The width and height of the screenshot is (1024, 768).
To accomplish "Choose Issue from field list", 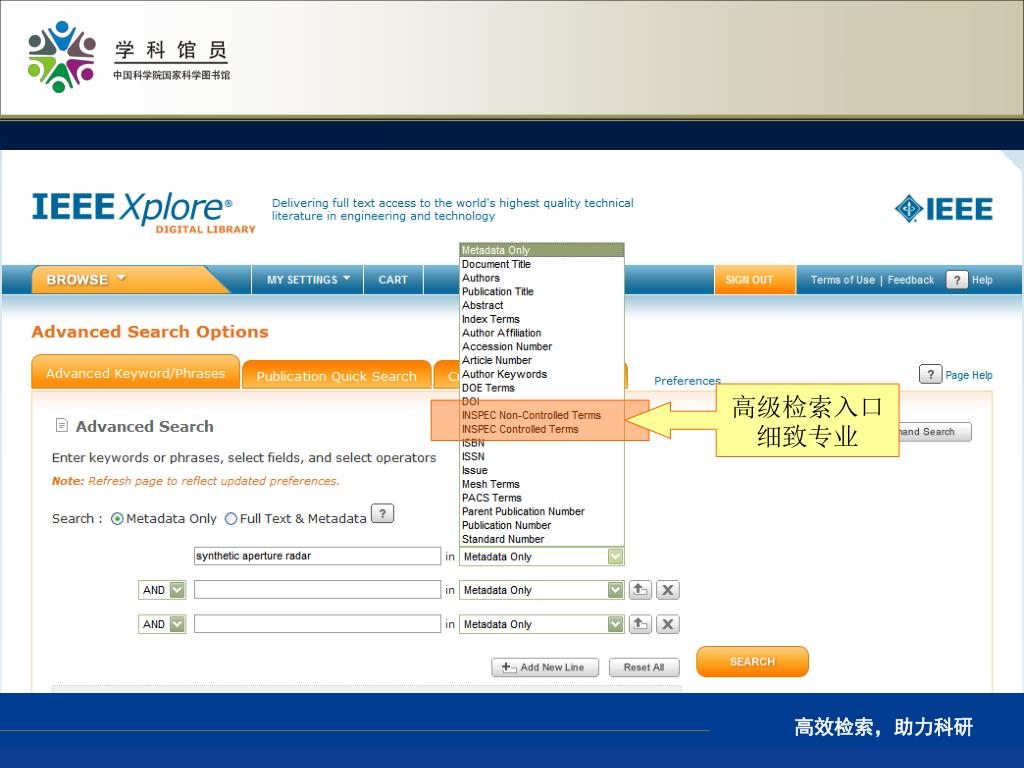I will [x=541, y=470].
